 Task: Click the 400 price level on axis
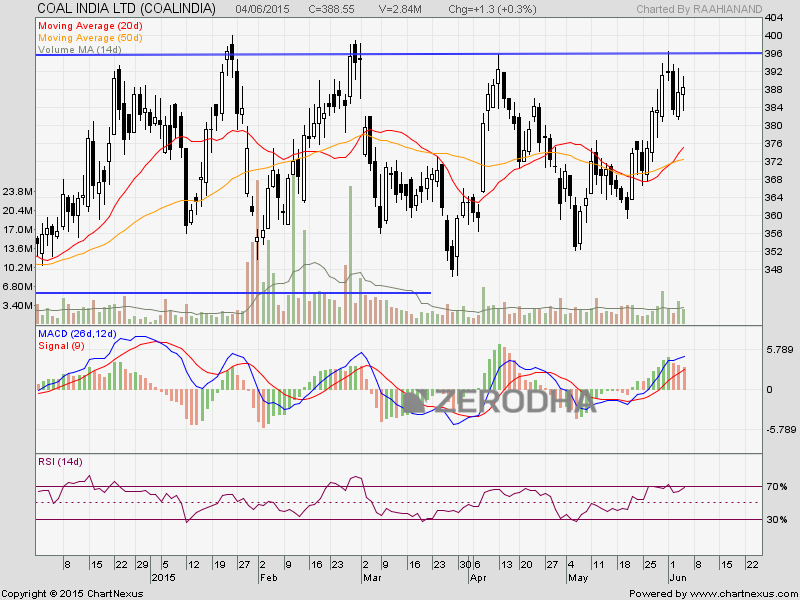click(x=774, y=36)
